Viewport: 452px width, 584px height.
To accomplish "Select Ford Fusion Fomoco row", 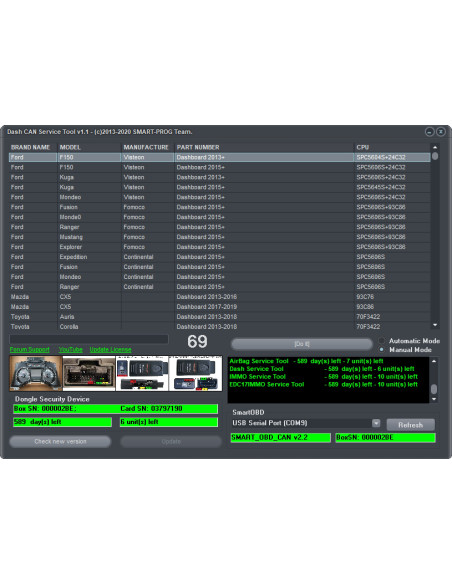I will click(x=219, y=207).
